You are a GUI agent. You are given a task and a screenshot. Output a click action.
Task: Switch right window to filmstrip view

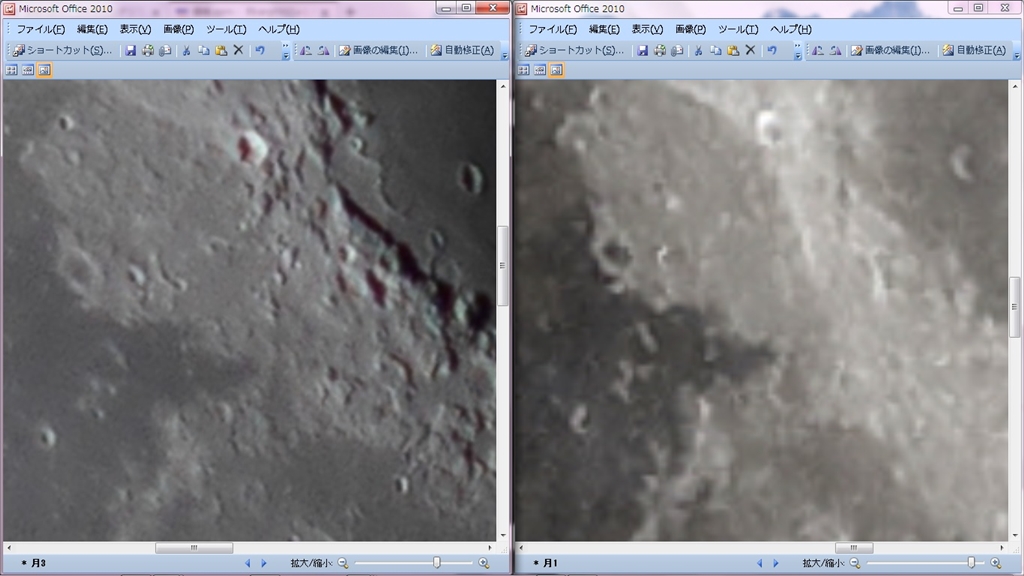point(539,70)
